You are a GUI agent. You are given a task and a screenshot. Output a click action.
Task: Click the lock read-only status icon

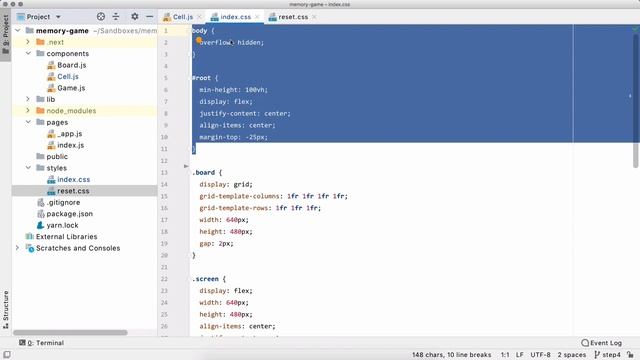coord(631,355)
